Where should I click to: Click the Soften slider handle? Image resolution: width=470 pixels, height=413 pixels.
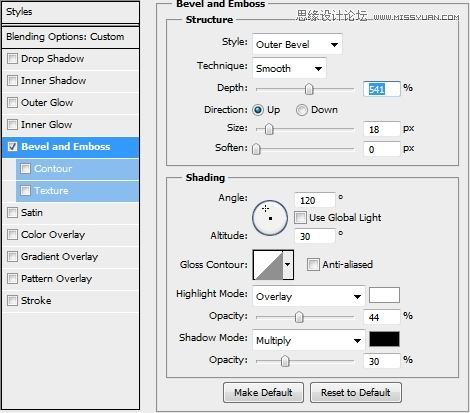256,149
